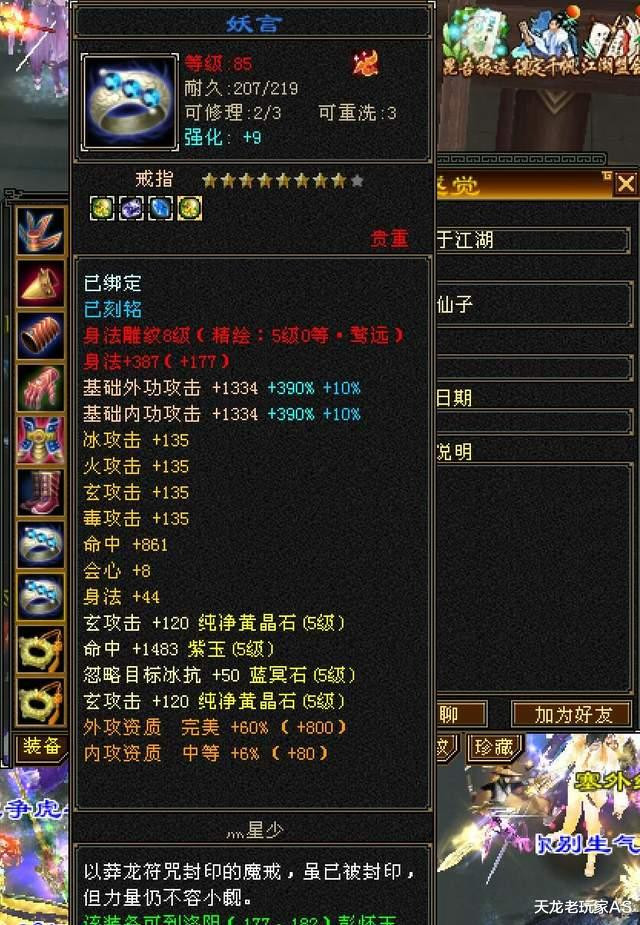
Task: Close the player info panel
Action: point(625,185)
